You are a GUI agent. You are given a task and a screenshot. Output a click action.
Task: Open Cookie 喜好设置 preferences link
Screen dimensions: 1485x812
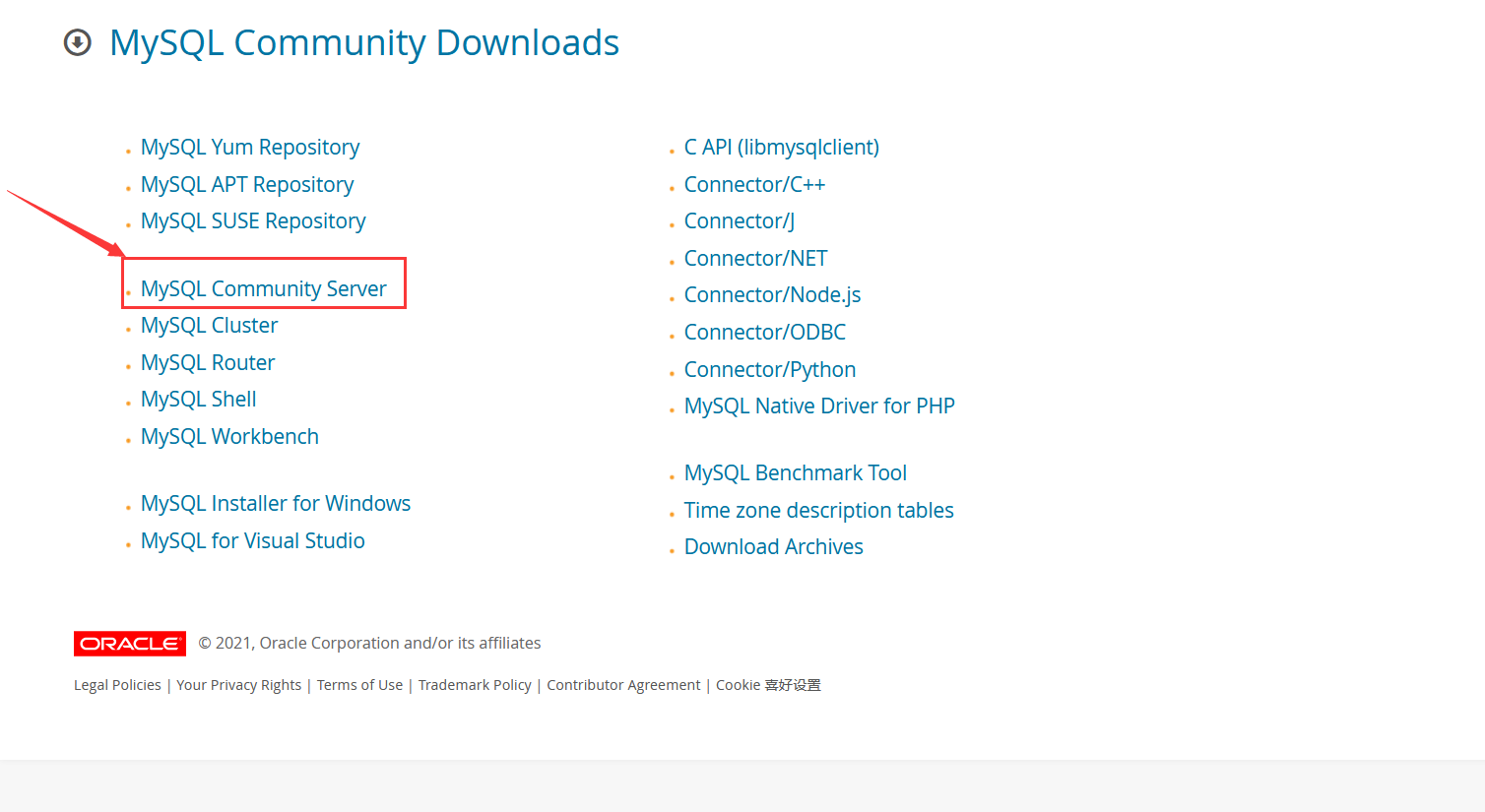[768, 685]
